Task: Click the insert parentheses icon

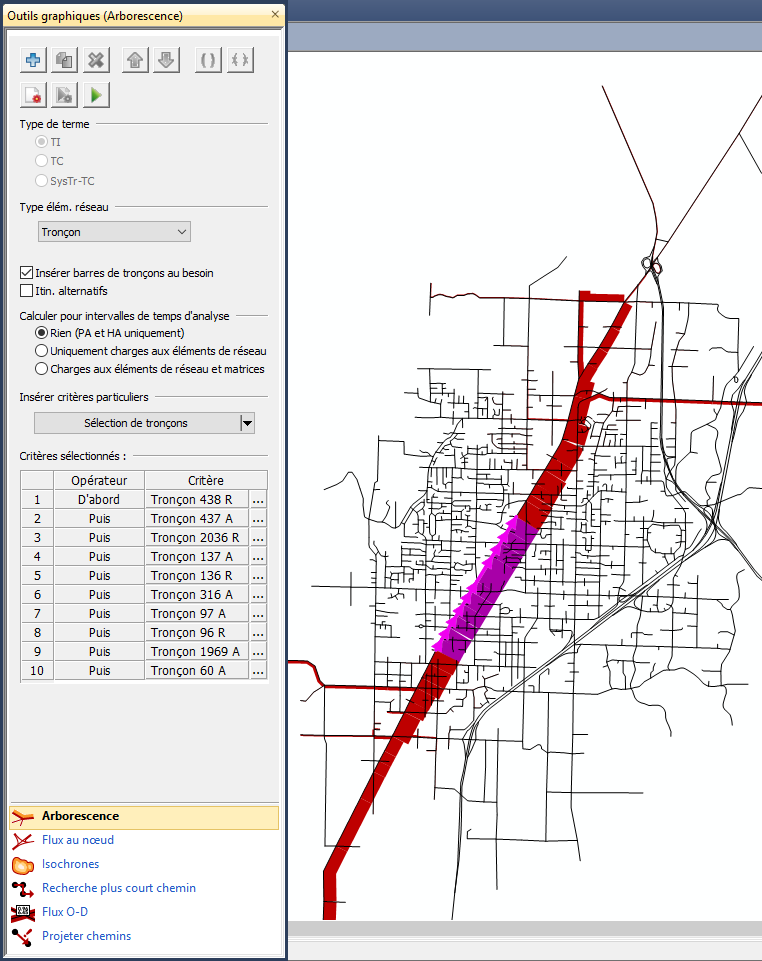Action: point(208,60)
